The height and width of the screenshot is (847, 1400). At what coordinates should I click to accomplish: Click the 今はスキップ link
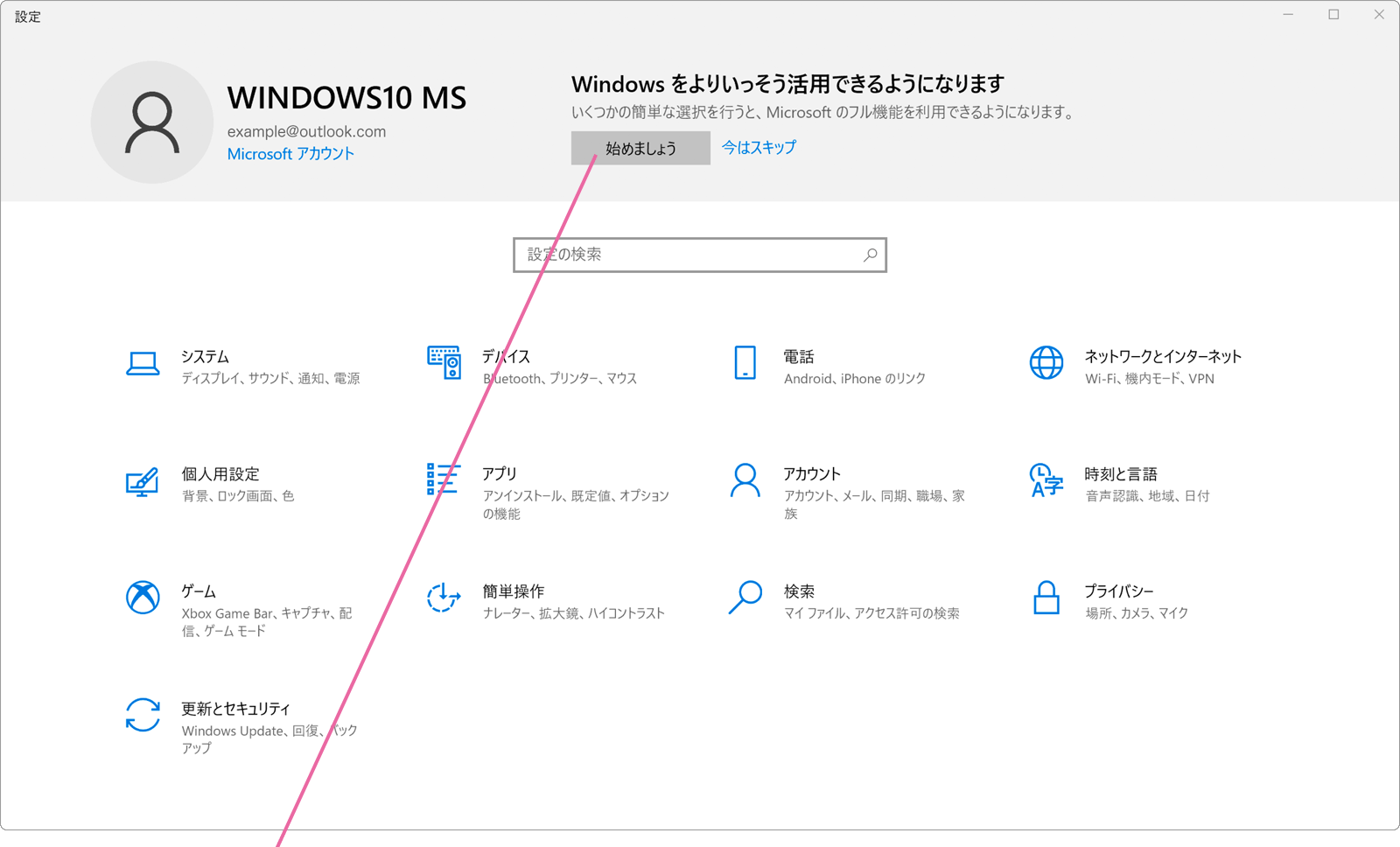coord(759,147)
